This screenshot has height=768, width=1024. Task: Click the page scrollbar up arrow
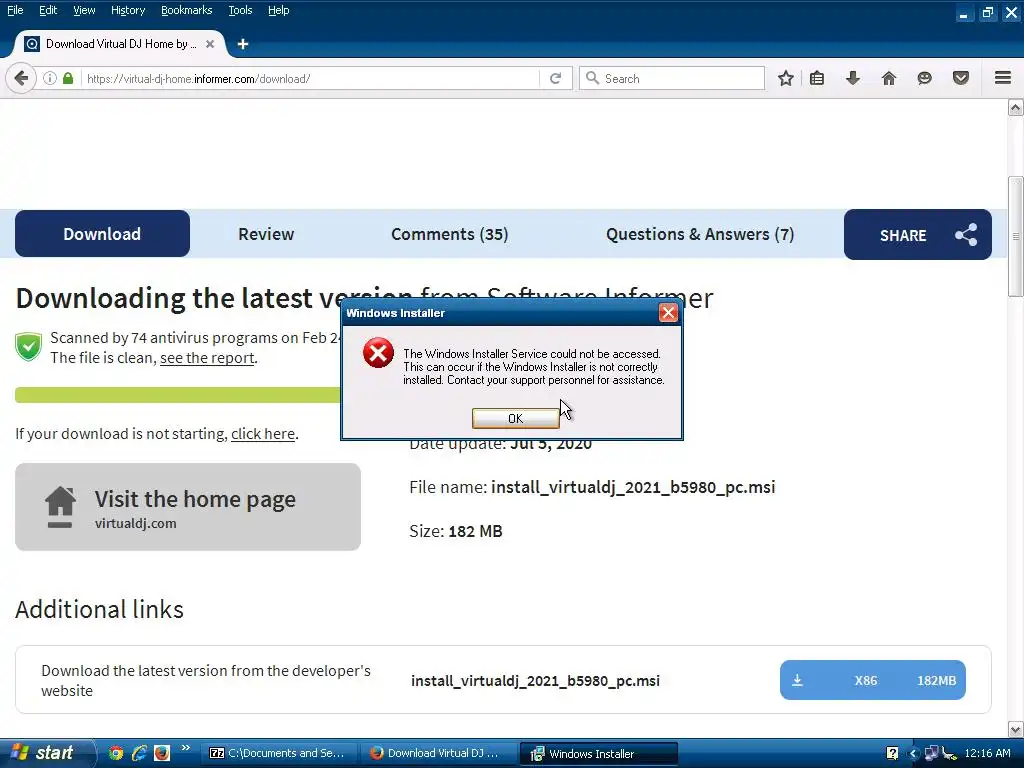[1016, 107]
